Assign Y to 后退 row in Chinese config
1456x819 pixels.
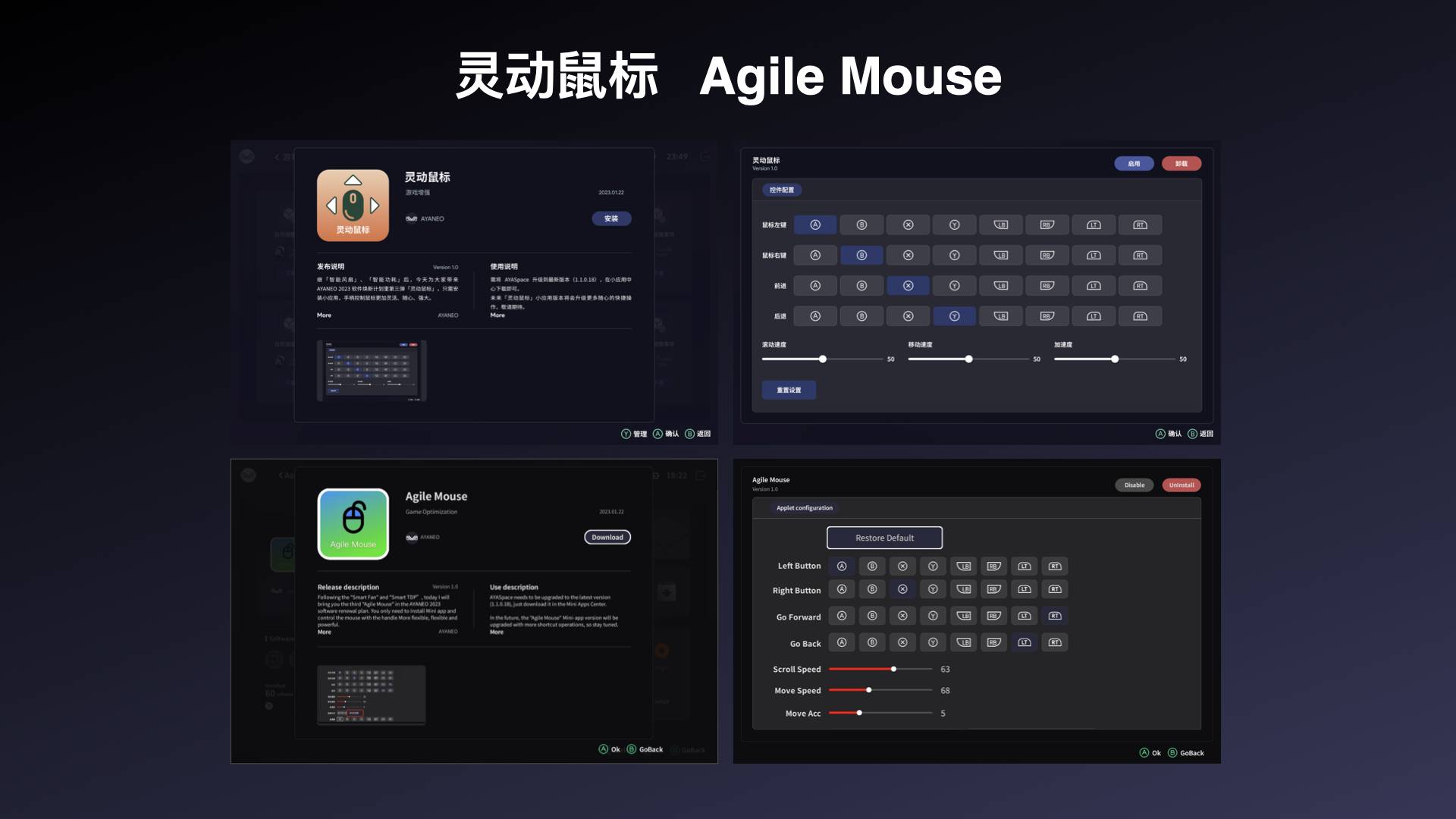click(x=955, y=315)
